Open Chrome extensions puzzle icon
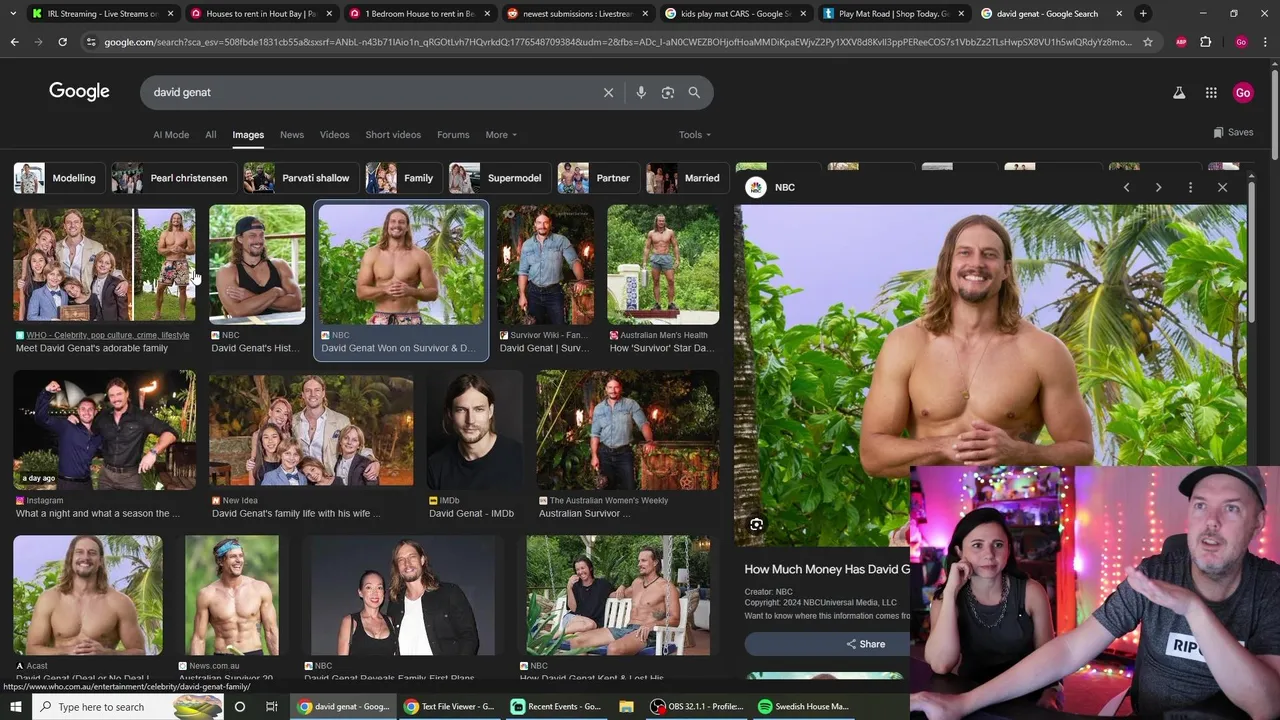The height and width of the screenshot is (720, 1280). (1206, 42)
